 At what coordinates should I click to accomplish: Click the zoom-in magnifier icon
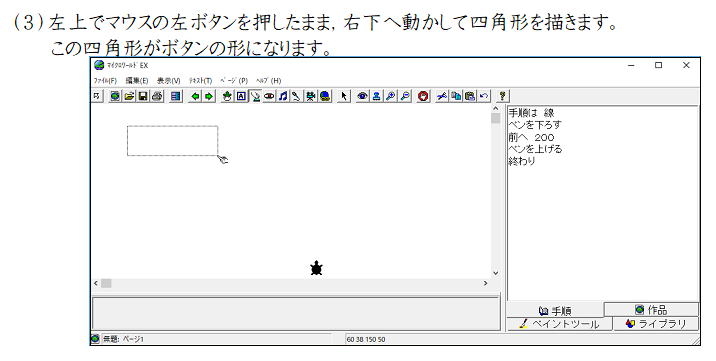(390, 96)
